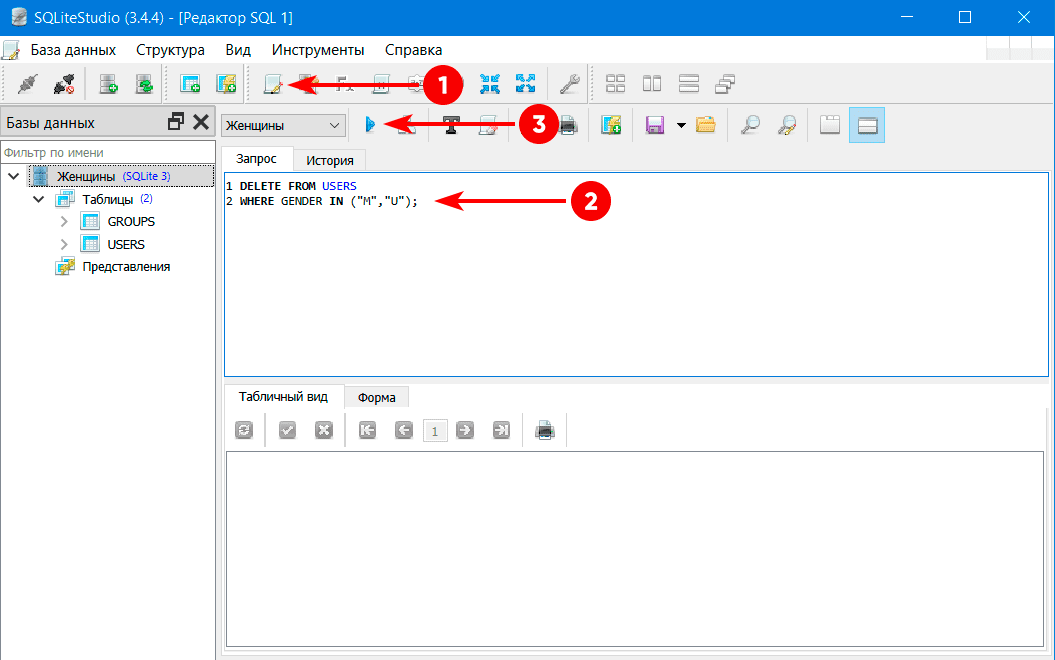Switch results layout to side-by-side view
Screen dimensions: 1055x660
point(651,84)
